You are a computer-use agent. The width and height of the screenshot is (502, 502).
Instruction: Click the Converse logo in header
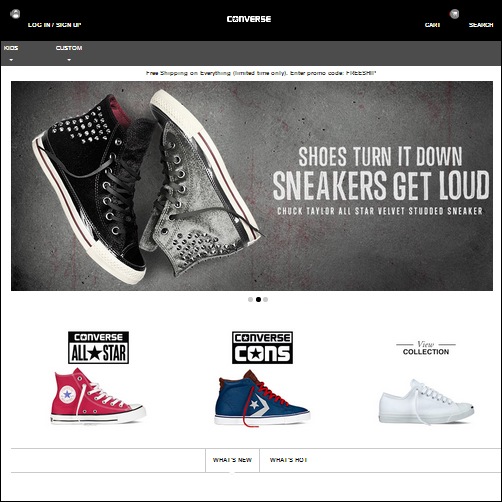[249, 19]
